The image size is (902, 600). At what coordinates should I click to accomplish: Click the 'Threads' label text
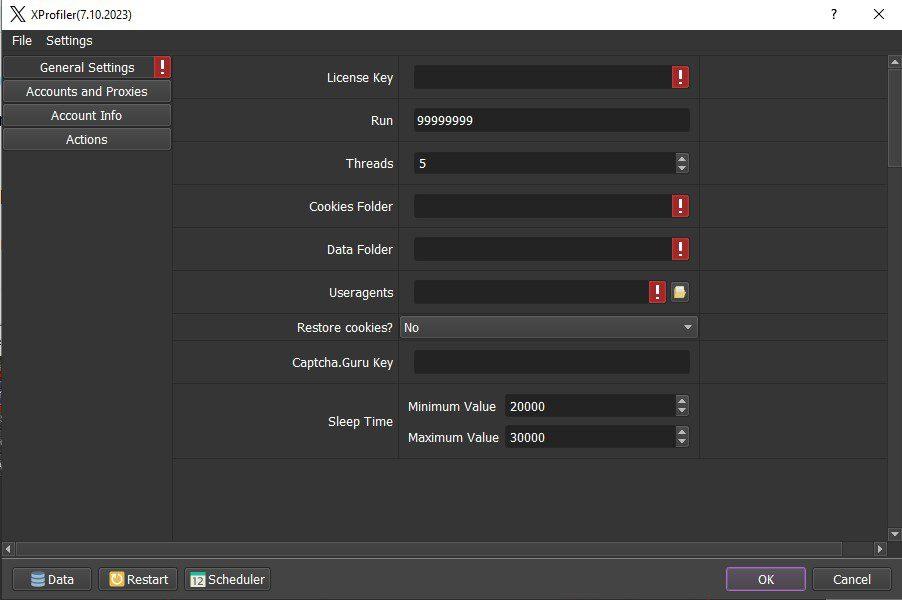pyautogui.click(x=369, y=163)
